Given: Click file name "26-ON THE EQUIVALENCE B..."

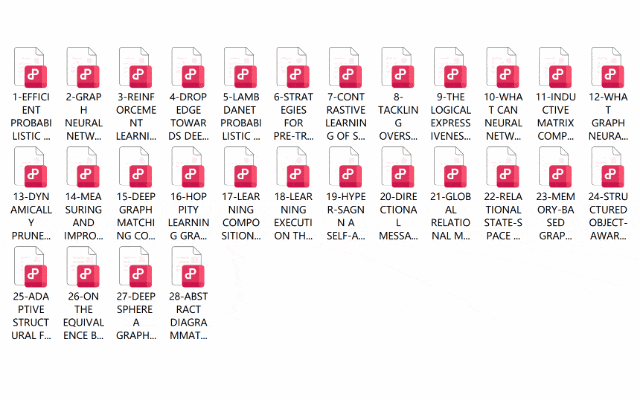Looking at the screenshot, I should click(x=83, y=316).
